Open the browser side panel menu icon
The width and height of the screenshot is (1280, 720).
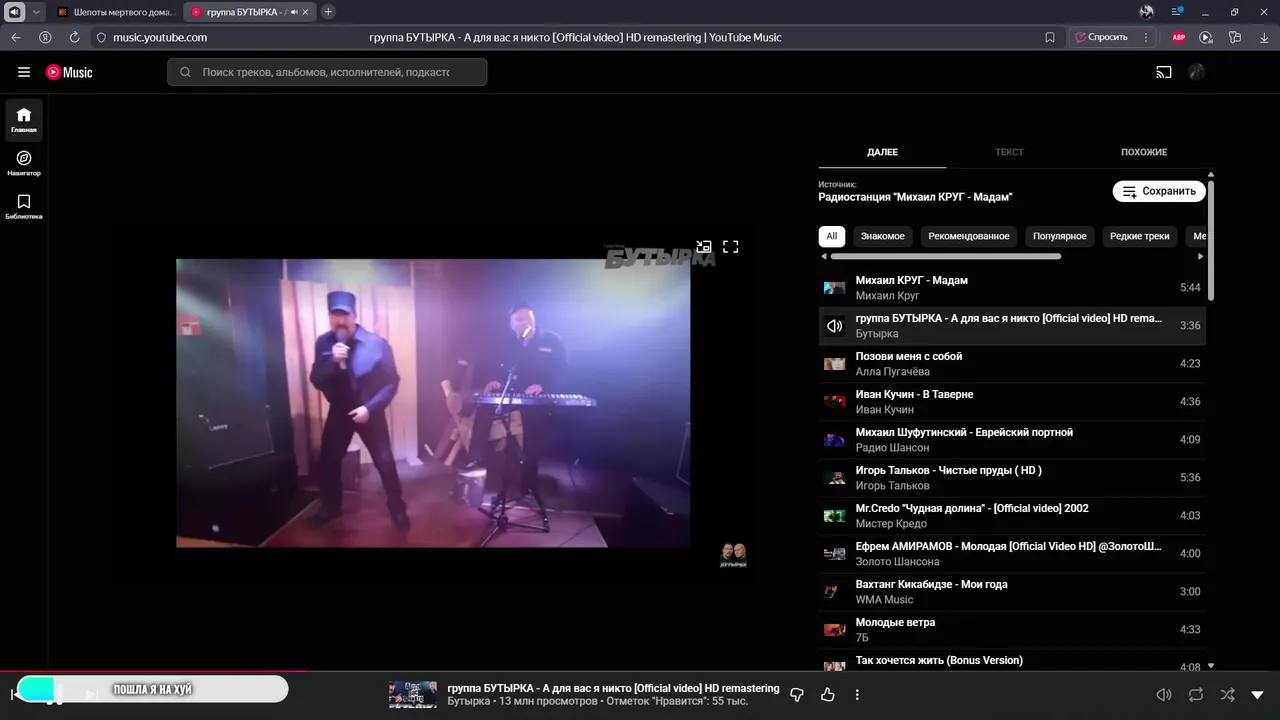[x=1178, y=12]
